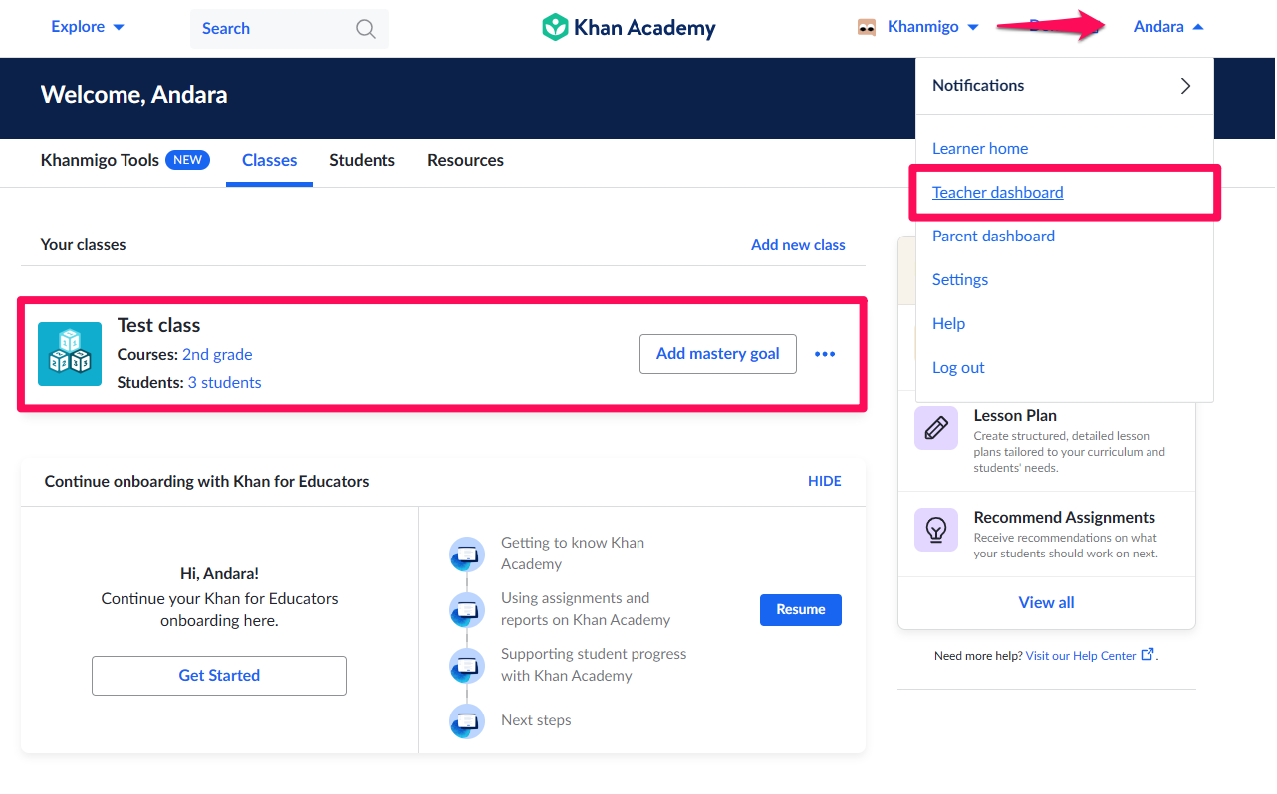Image resolution: width=1277 pixels, height=794 pixels.
Task: Click into the Search input field
Action: (x=270, y=29)
